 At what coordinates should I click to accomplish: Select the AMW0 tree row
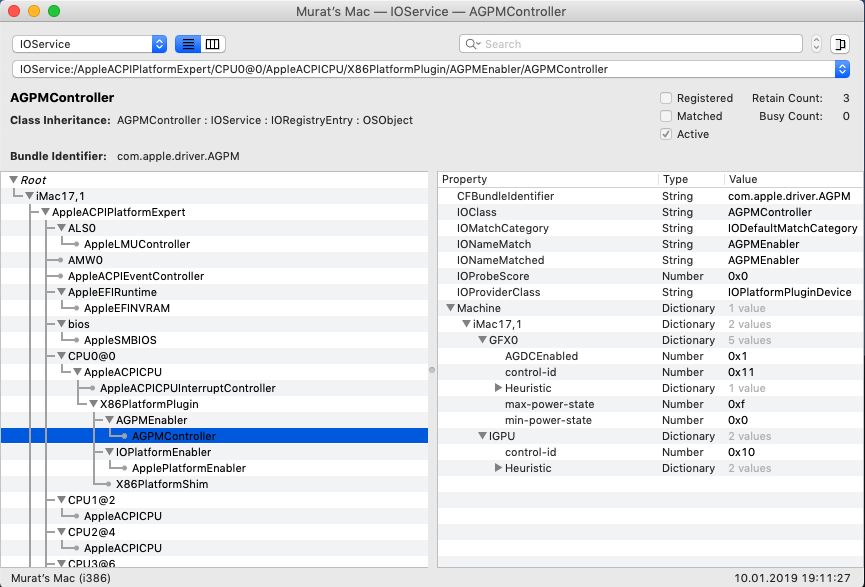[x=214, y=260]
